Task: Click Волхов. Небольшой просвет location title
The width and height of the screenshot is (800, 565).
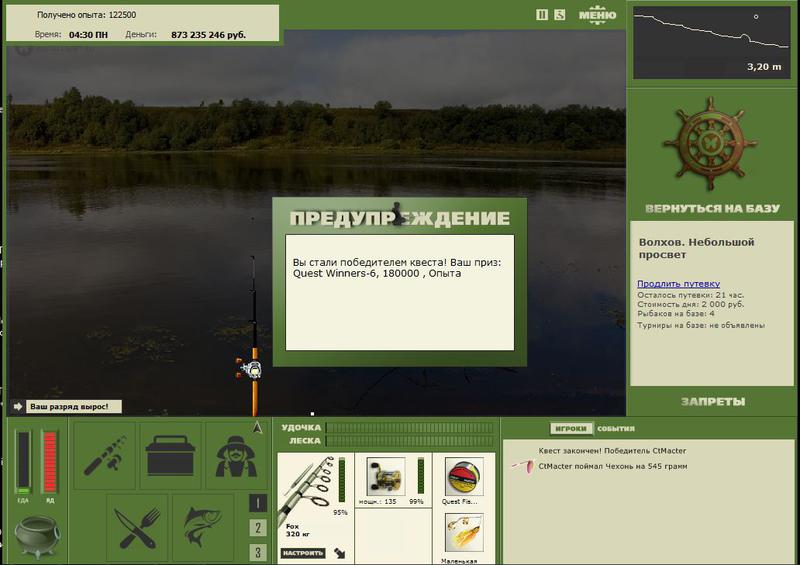Action: (696, 248)
